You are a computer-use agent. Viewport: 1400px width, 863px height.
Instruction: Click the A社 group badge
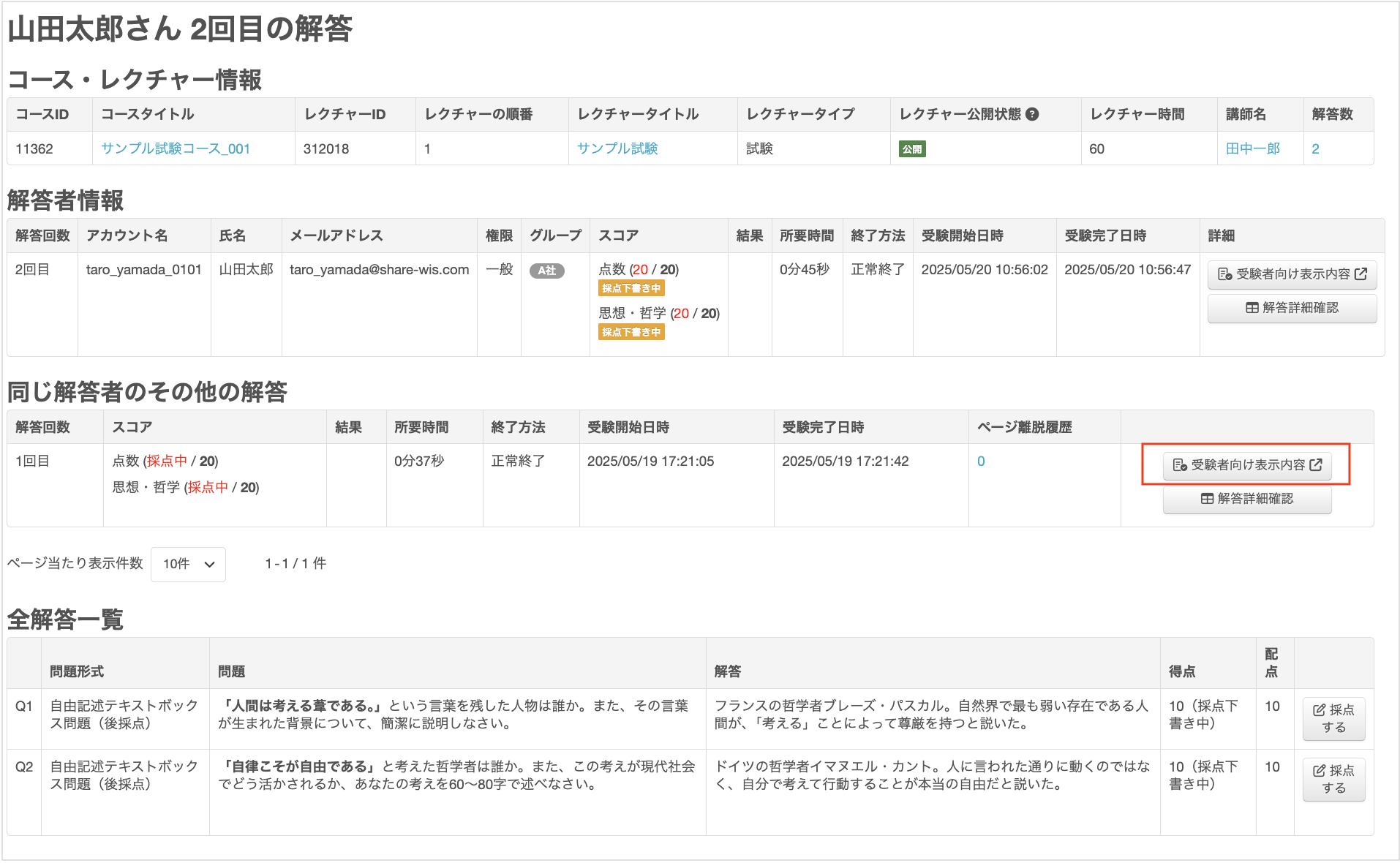pos(547,271)
